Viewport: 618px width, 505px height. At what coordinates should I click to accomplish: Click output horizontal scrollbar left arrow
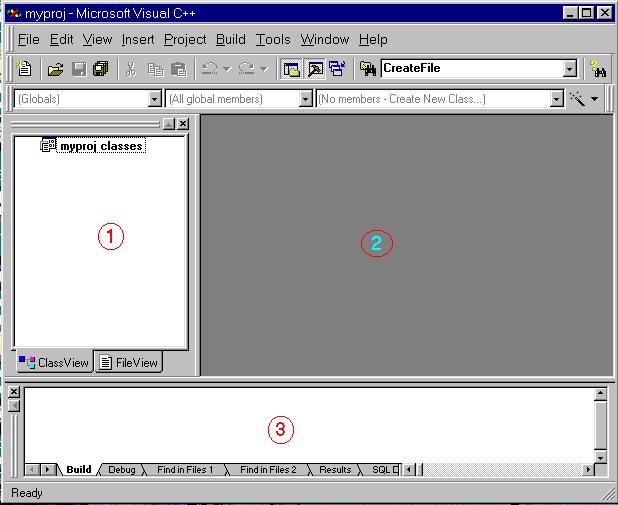click(408, 470)
